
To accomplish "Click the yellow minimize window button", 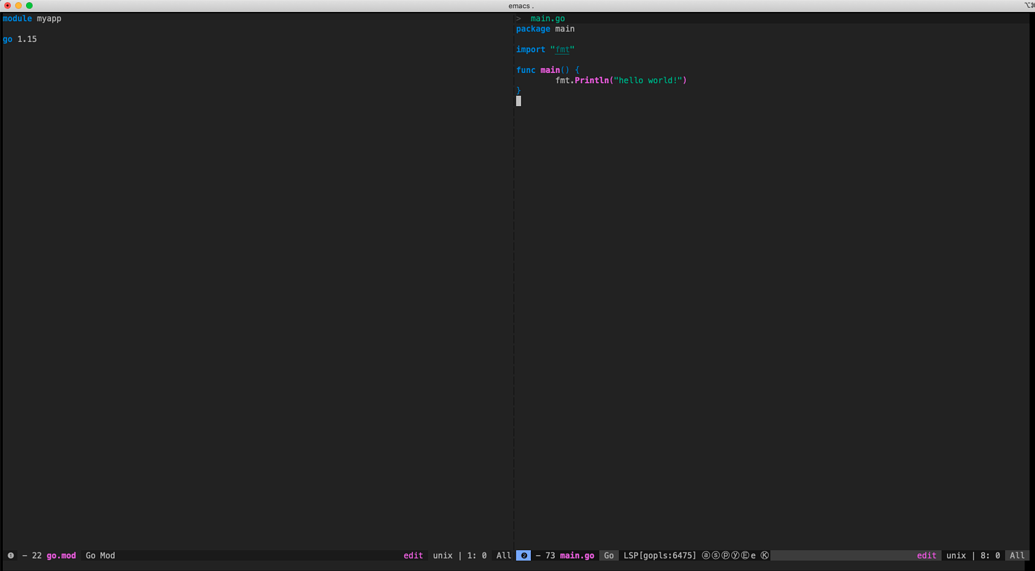I will tap(18, 5).
